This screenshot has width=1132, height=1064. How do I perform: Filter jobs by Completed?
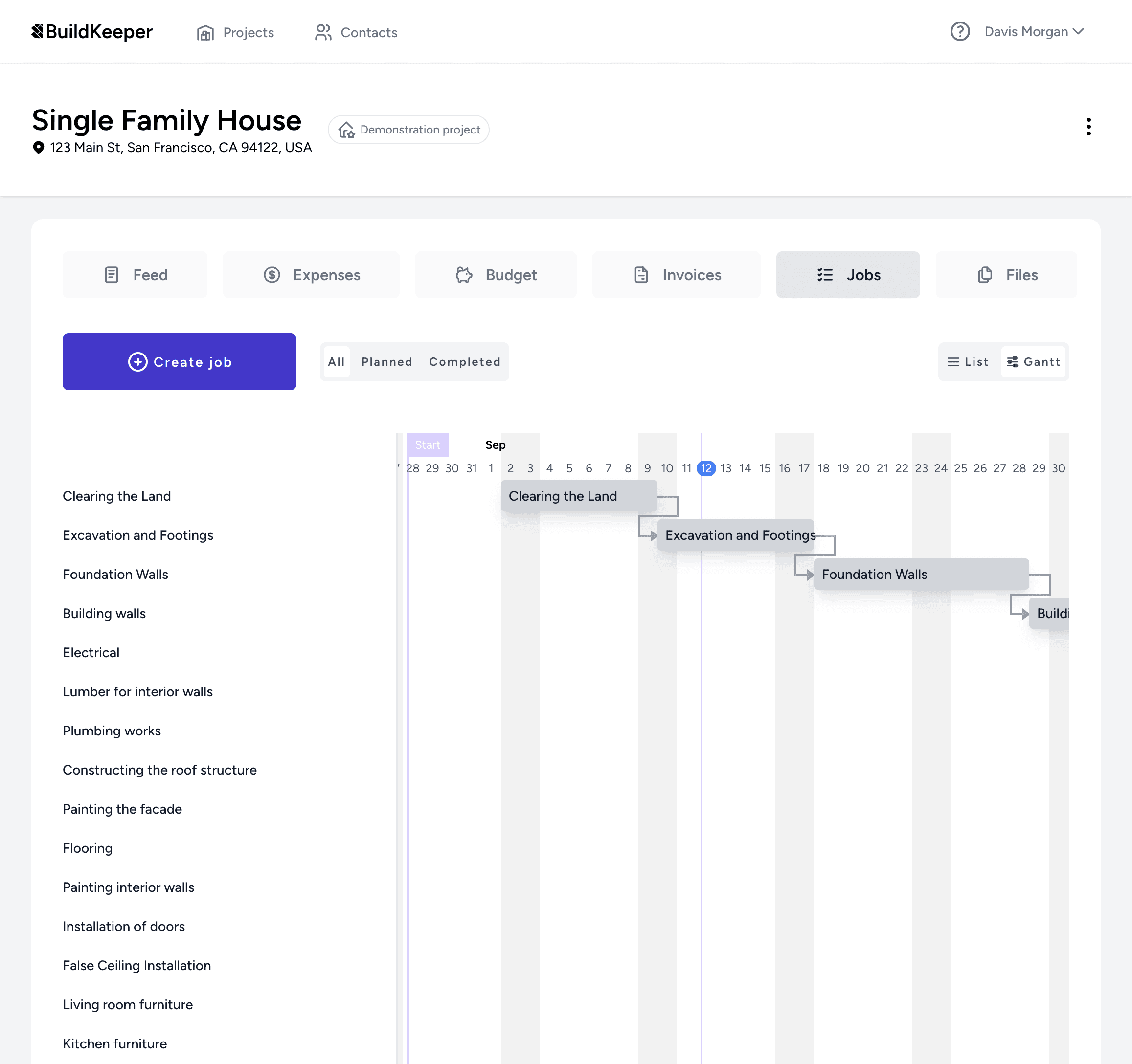(x=465, y=361)
